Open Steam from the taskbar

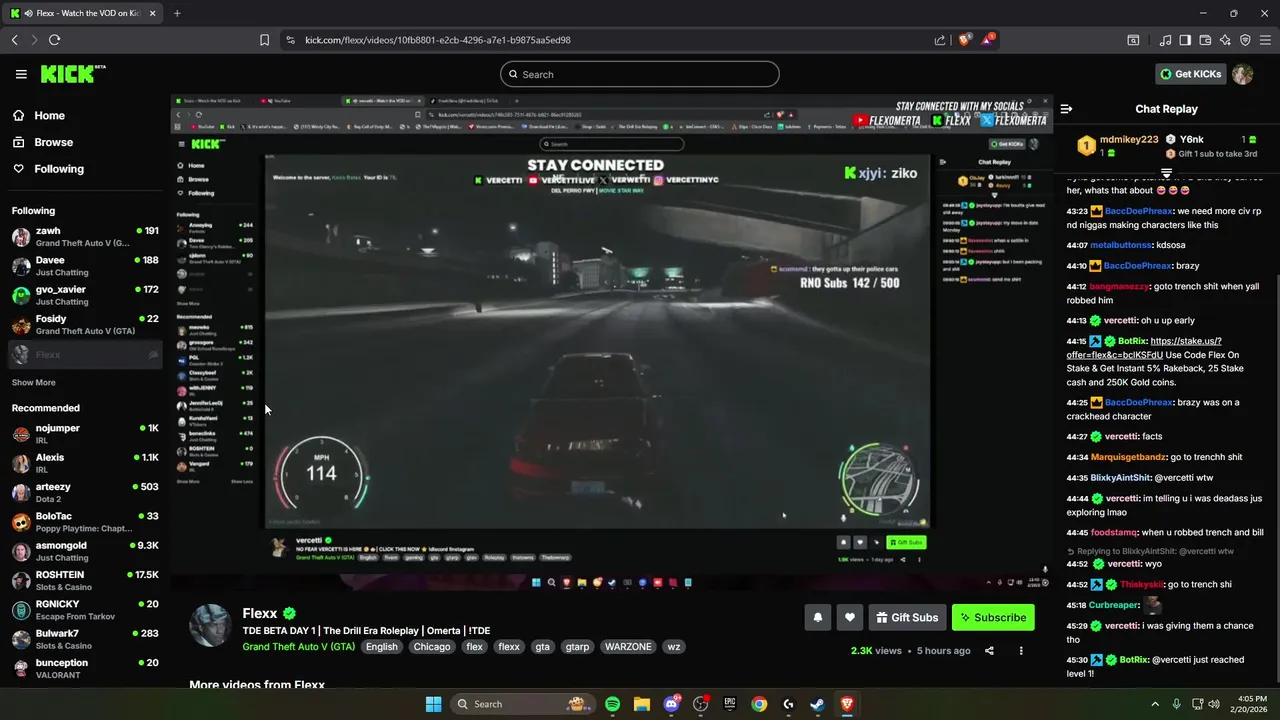(x=817, y=704)
